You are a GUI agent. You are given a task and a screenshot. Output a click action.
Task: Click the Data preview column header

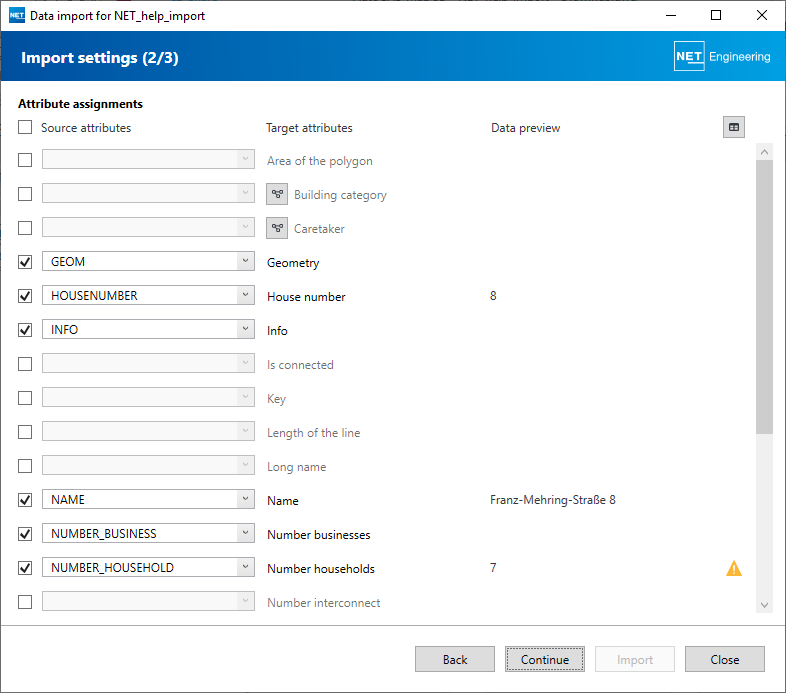tap(525, 128)
